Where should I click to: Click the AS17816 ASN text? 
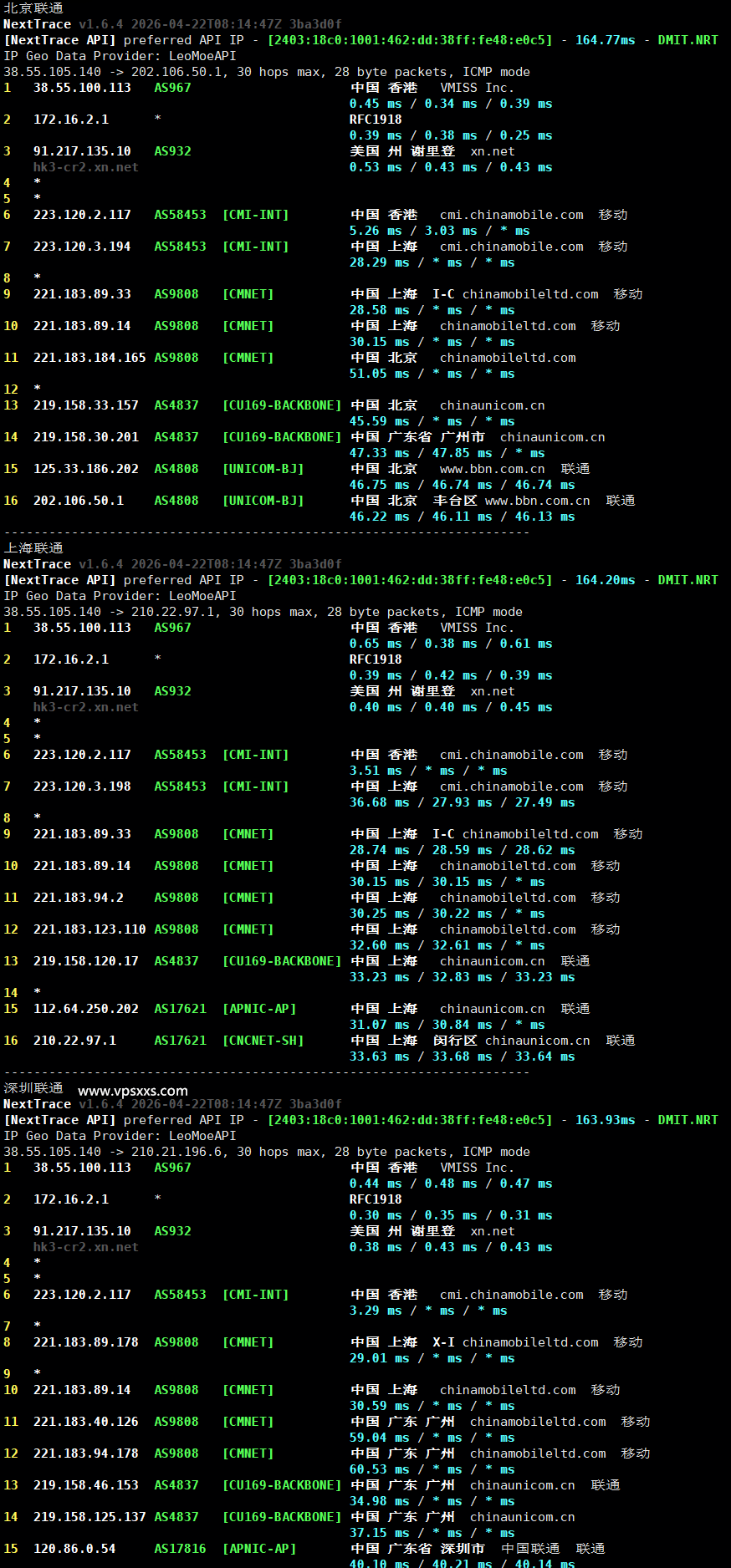(x=180, y=1549)
